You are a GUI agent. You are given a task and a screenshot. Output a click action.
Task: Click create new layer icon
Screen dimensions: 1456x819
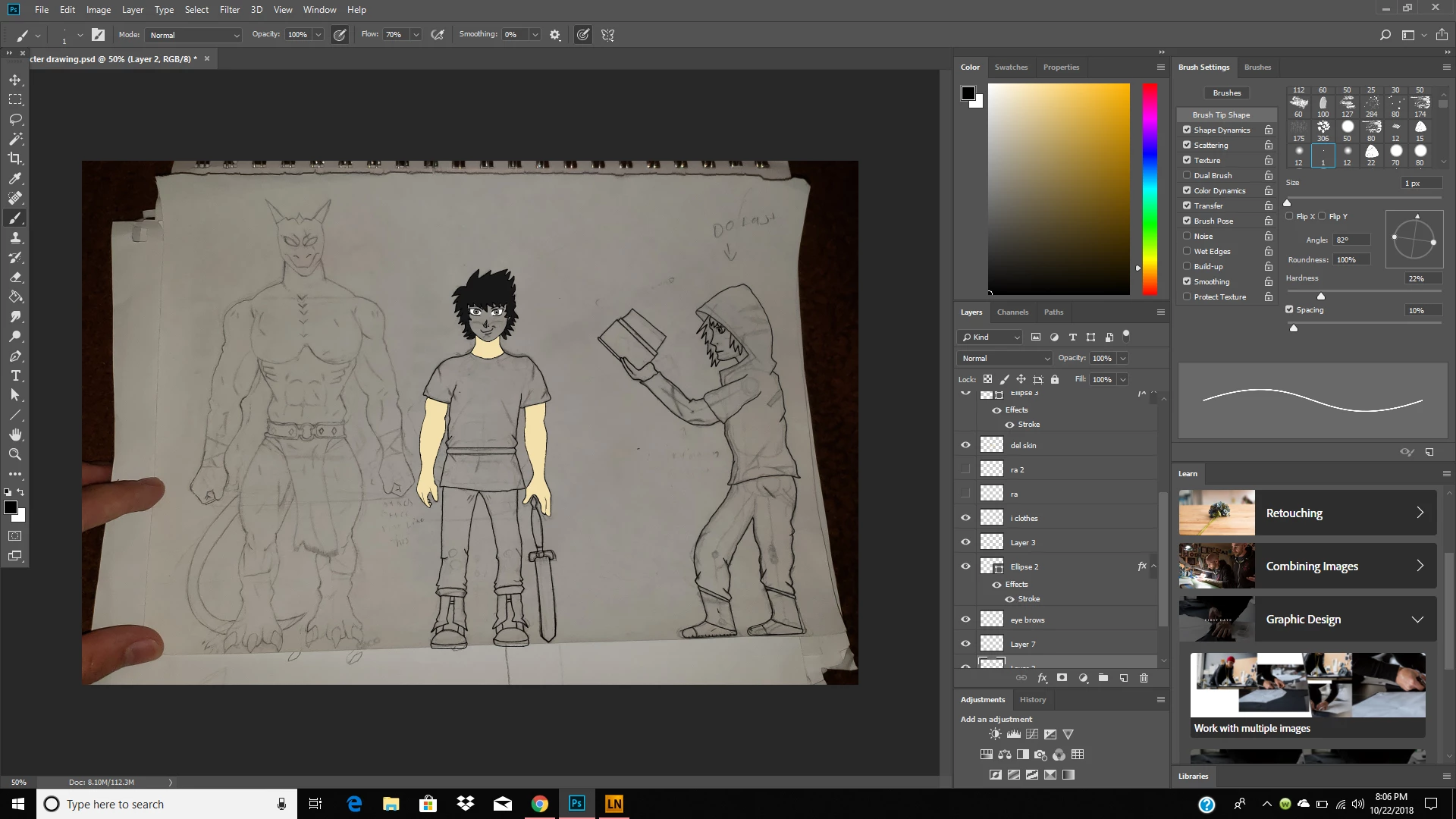tap(1124, 678)
